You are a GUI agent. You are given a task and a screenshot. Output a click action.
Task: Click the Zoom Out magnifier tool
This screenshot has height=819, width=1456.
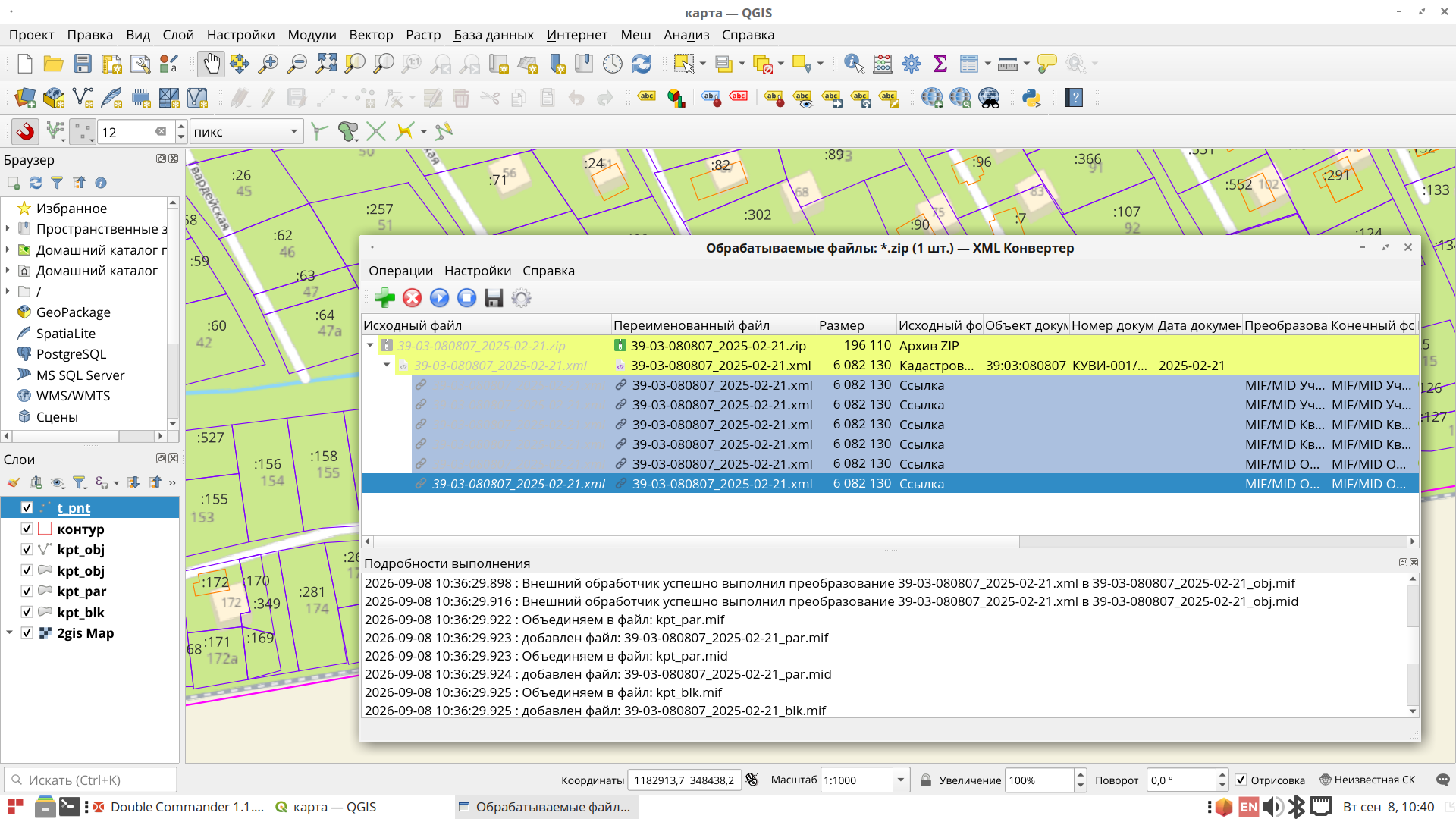tap(297, 64)
